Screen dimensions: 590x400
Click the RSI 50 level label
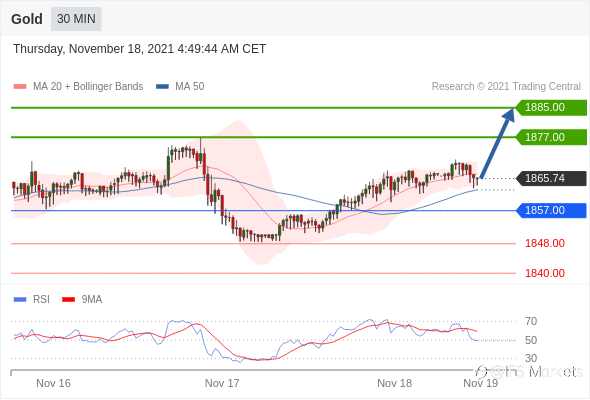pos(531,340)
